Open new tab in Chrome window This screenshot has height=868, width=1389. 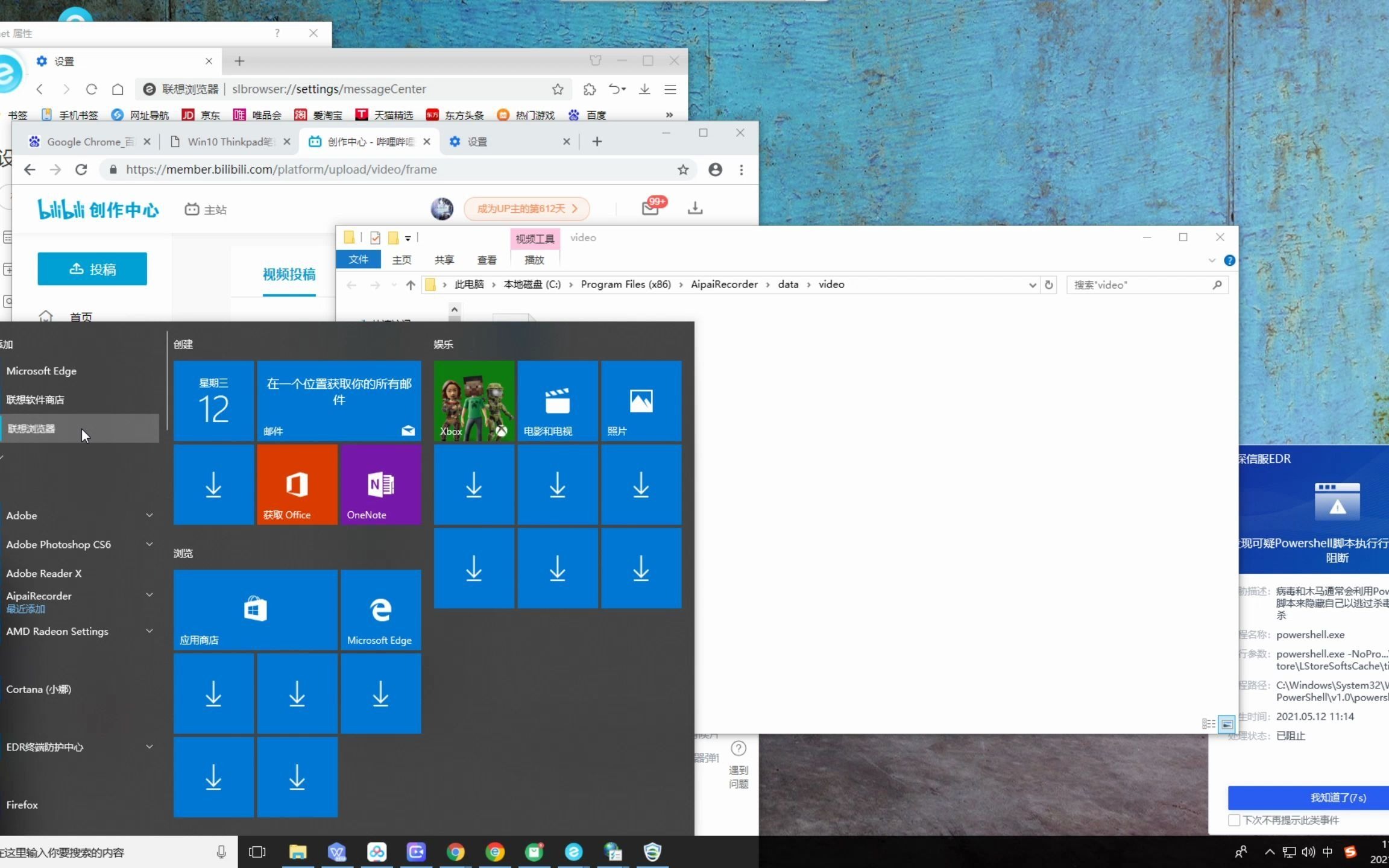(597, 142)
